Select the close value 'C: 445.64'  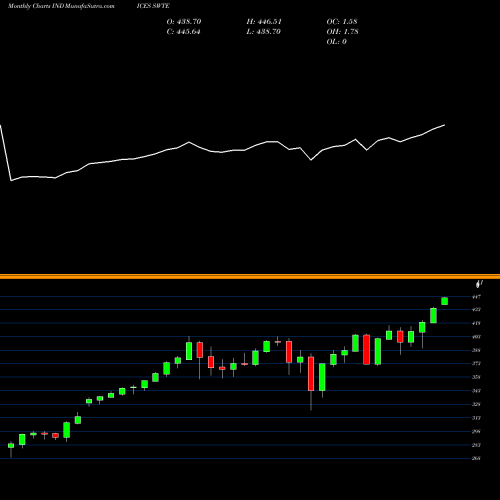pos(184,32)
